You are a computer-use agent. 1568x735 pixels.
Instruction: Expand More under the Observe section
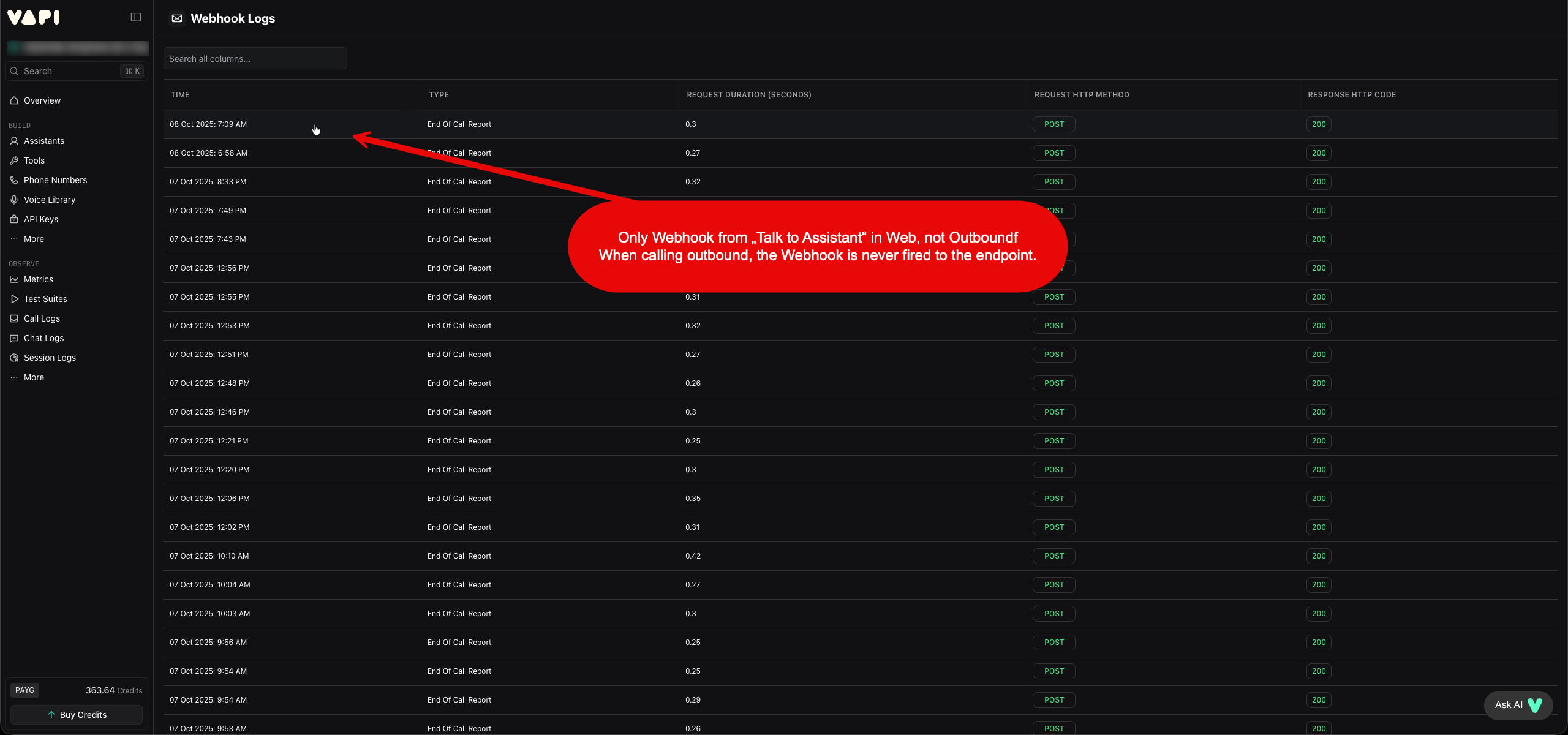coord(34,377)
